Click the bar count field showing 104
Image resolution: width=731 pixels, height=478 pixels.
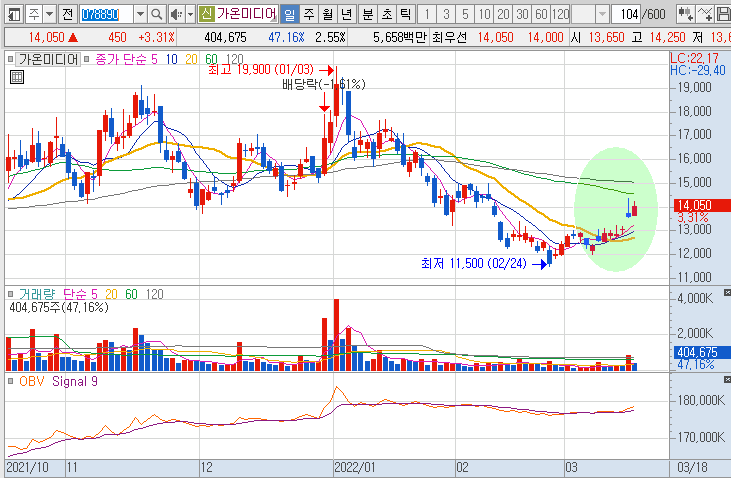tap(626, 14)
